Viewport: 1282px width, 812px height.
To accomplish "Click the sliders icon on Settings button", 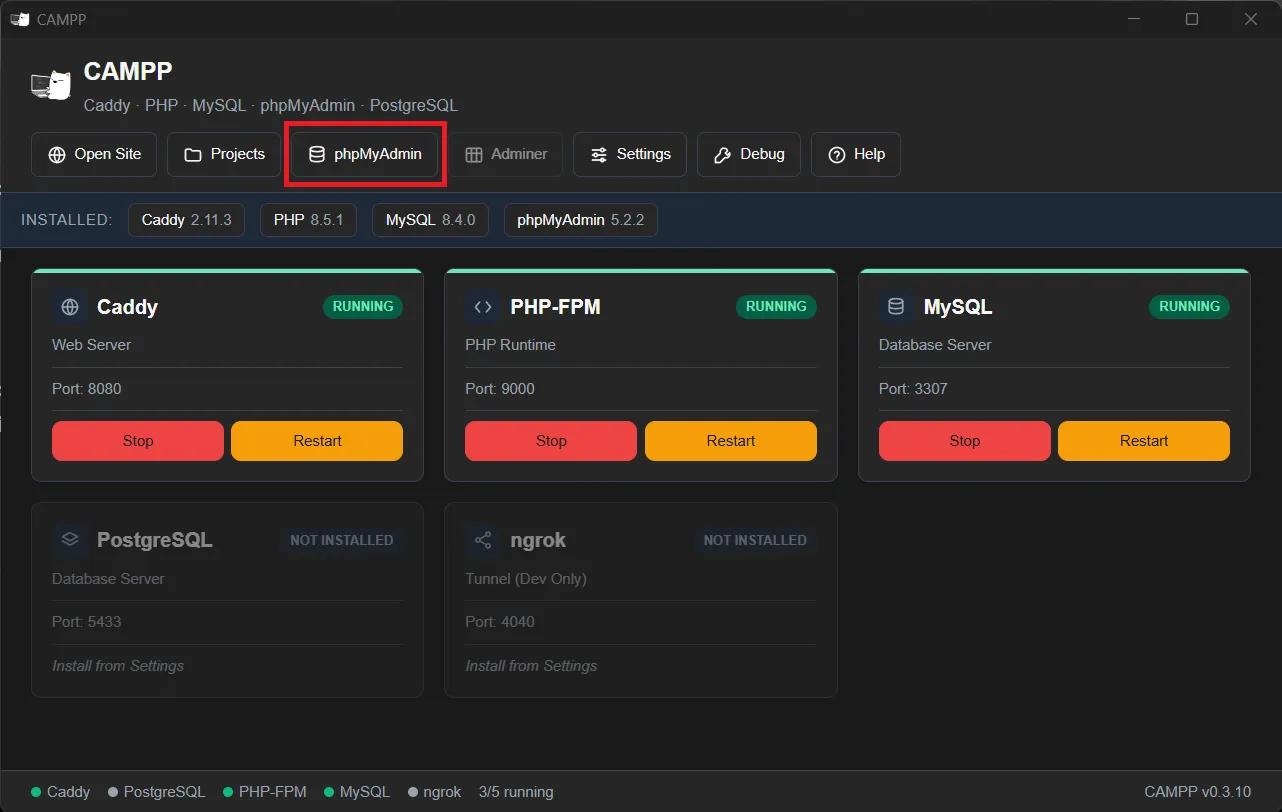I will (598, 155).
